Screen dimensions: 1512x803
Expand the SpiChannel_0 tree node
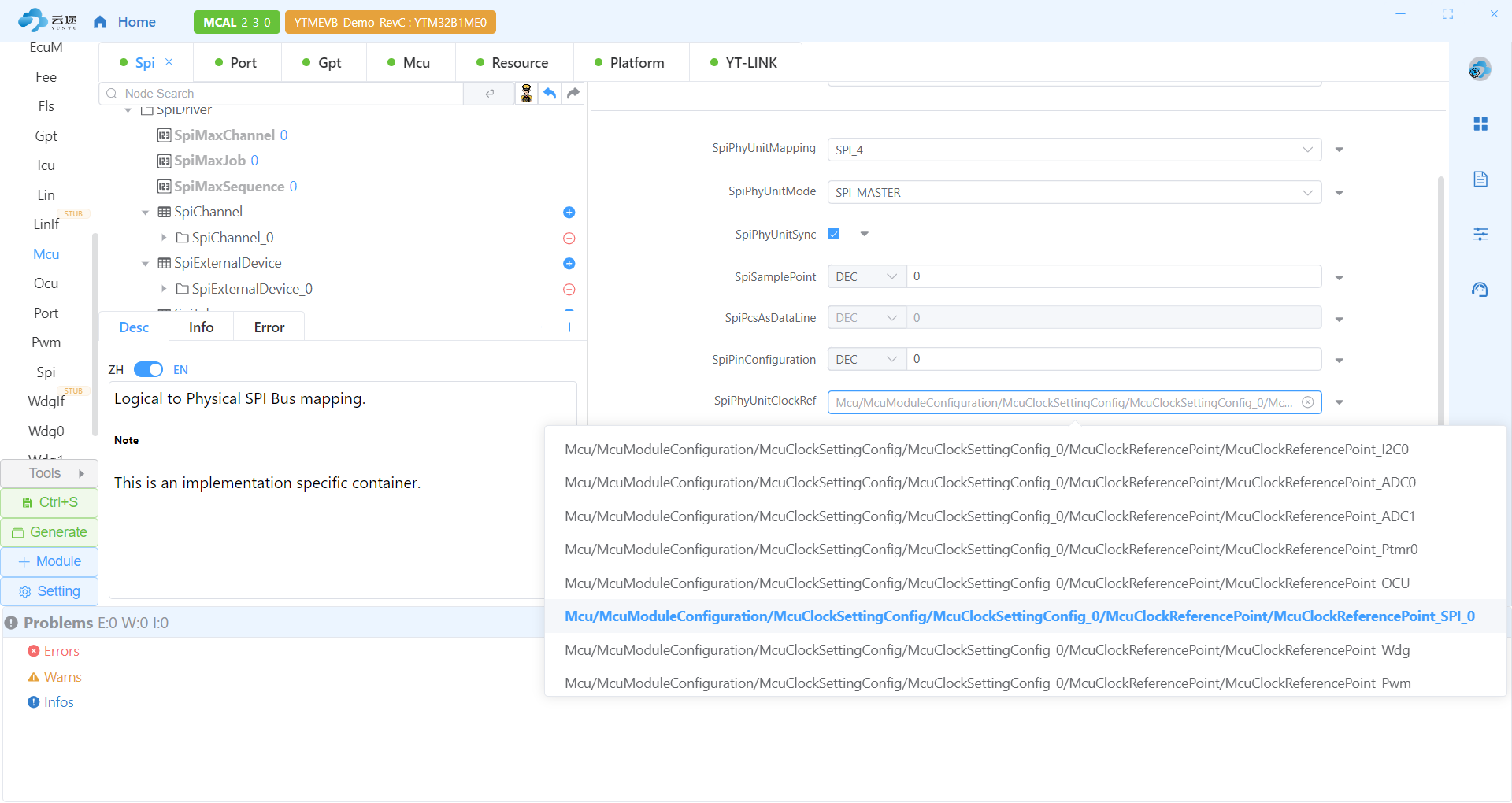pos(164,238)
